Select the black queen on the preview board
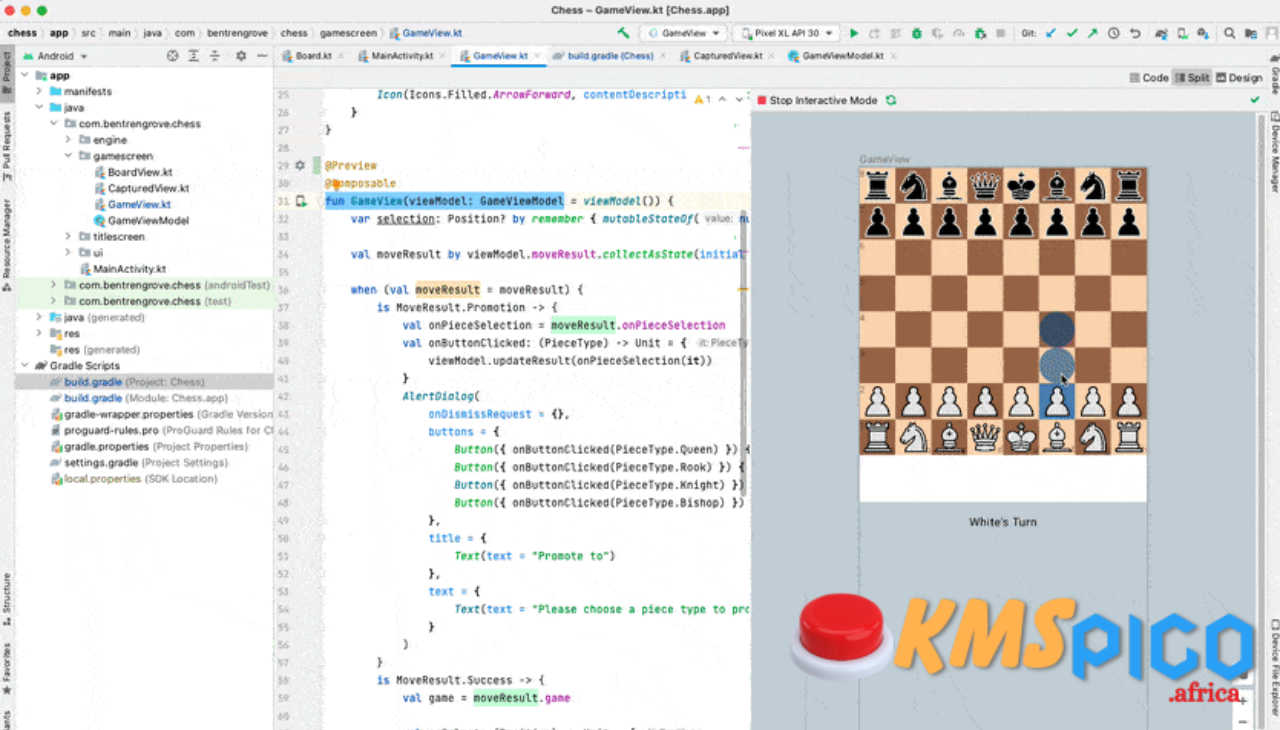The width and height of the screenshot is (1280, 730). [985, 185]
